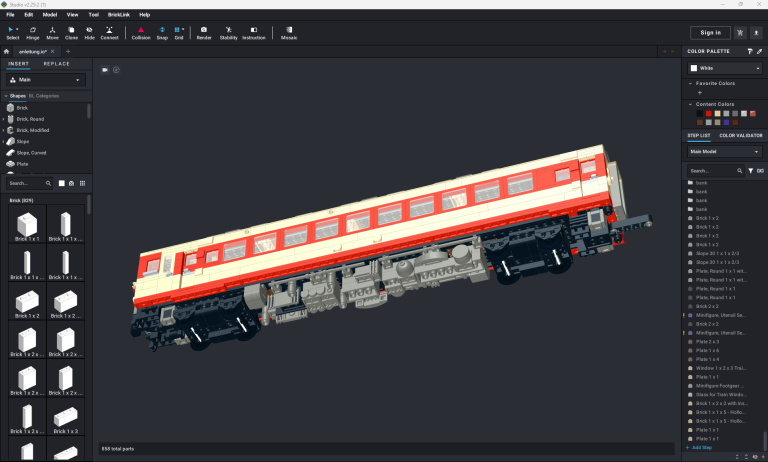This screenshot has width=768, height=462.
Task: Click the Connect tool icon
Action: point(109,33)
